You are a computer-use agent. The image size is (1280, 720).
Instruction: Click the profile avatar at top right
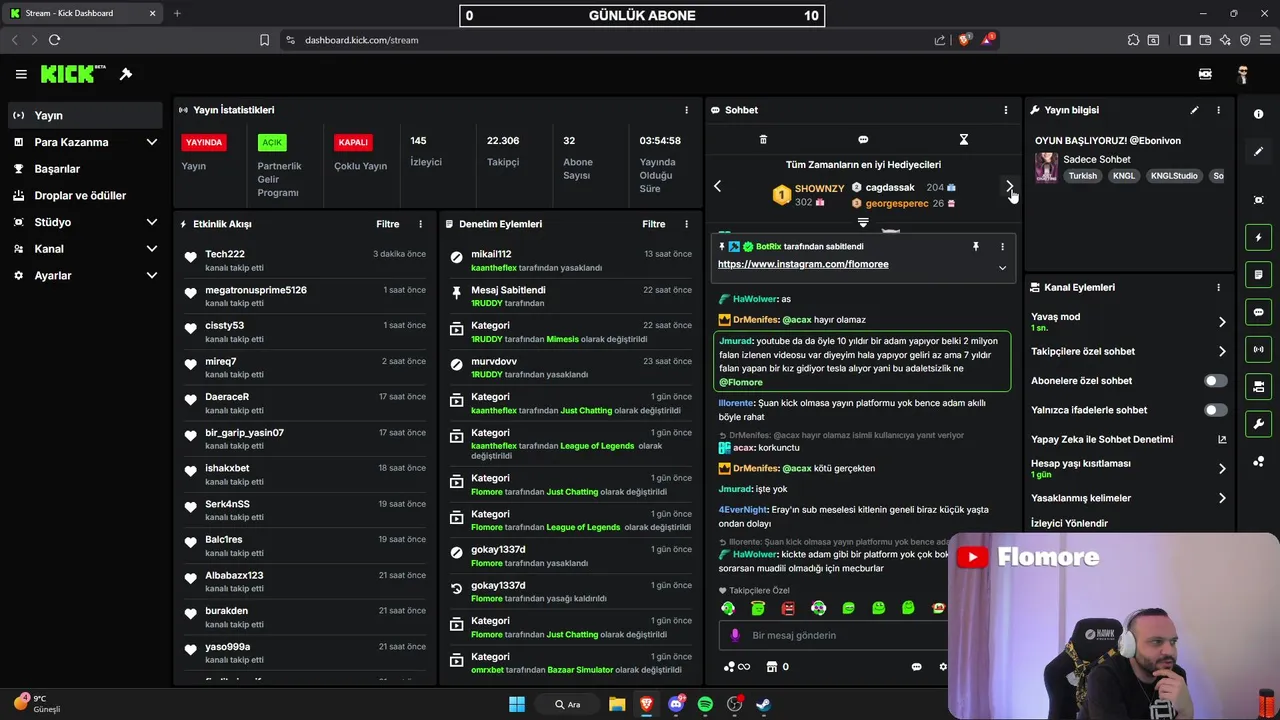(1243, 74)
